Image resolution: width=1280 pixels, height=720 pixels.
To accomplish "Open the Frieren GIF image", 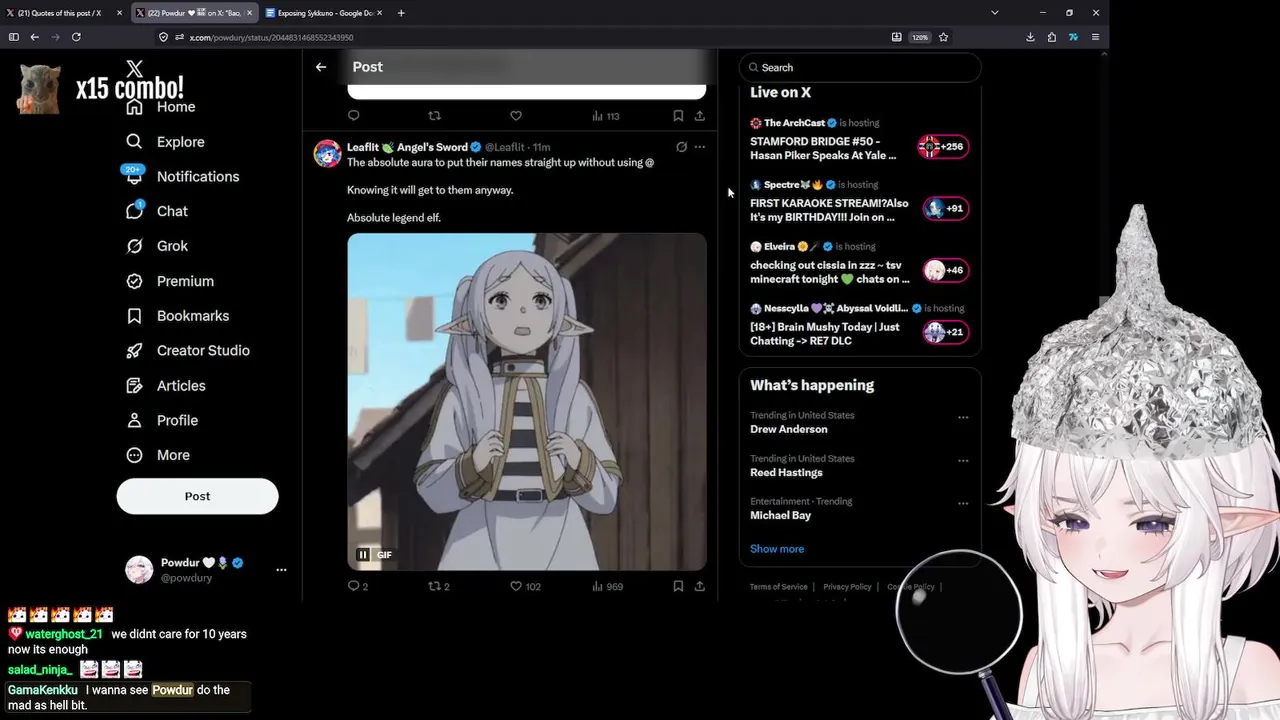I will 527,402.
